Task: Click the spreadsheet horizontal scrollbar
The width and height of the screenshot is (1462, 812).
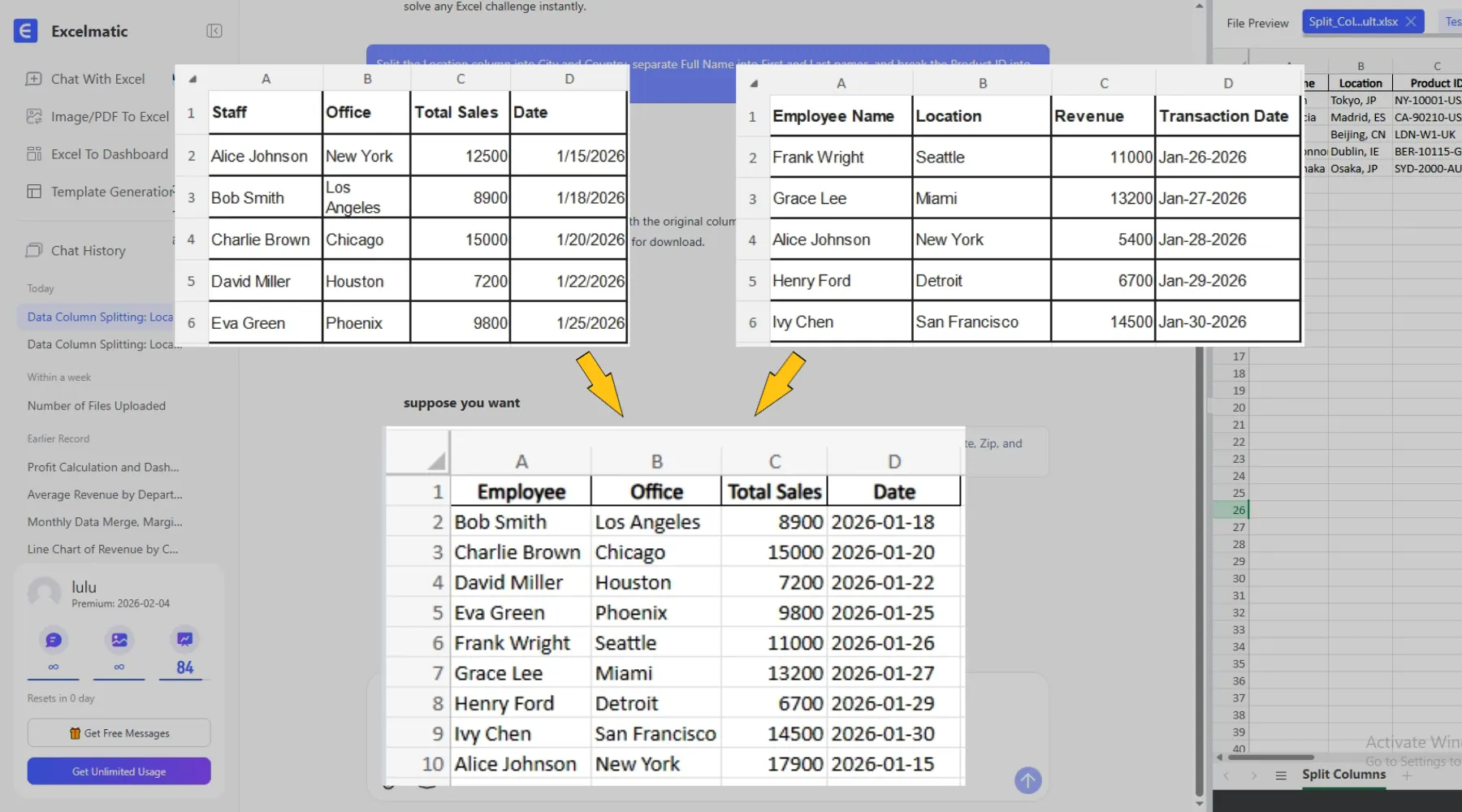Action: [x=1271, y=758]
